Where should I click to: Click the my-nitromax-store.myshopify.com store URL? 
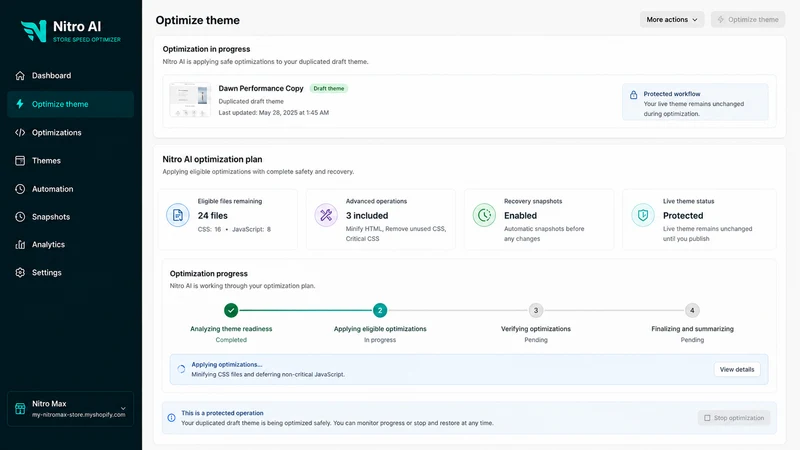79,415
